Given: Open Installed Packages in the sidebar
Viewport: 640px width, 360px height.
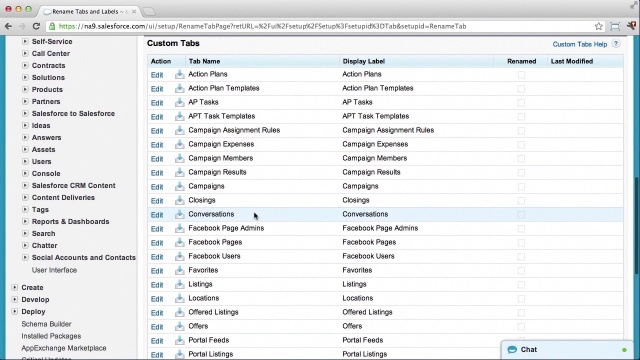Looking at the screenshot, I should click(51, 336).
